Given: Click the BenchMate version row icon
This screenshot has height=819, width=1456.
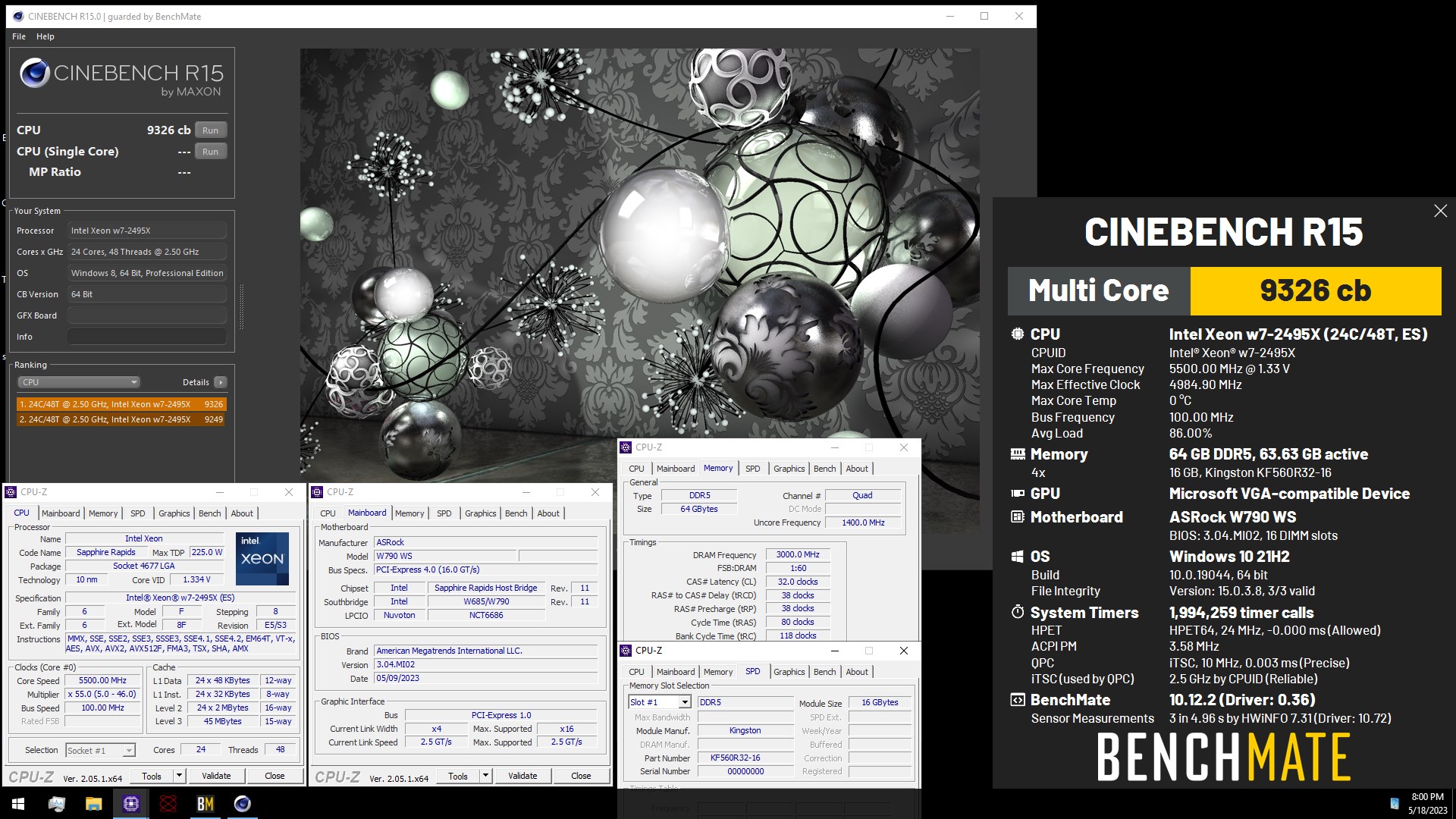Looking at the screenshot, I should point(1018,699).
